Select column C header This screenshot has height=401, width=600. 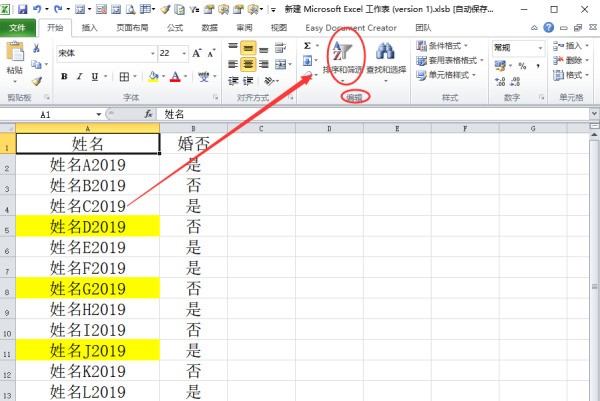click(261, 129)
